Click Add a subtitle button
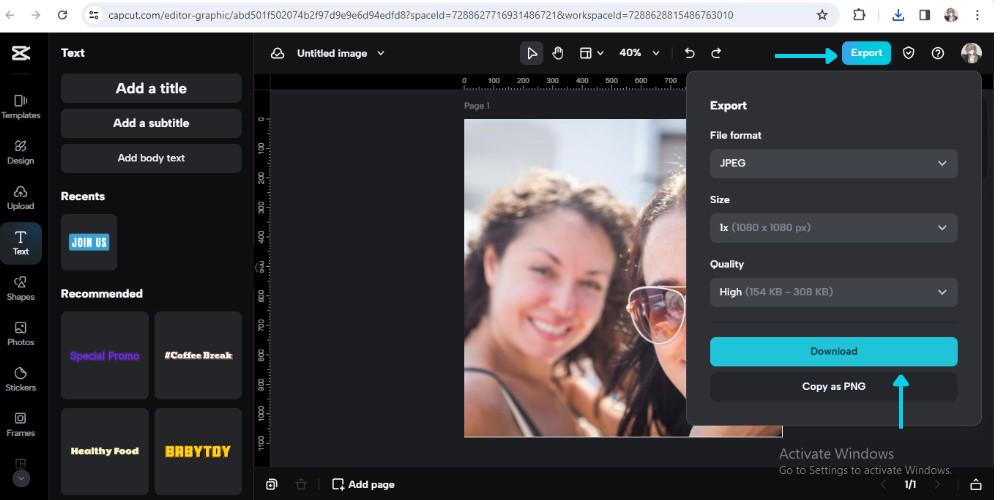This screenshot has height=500, width=1000. tap(151, 123)
